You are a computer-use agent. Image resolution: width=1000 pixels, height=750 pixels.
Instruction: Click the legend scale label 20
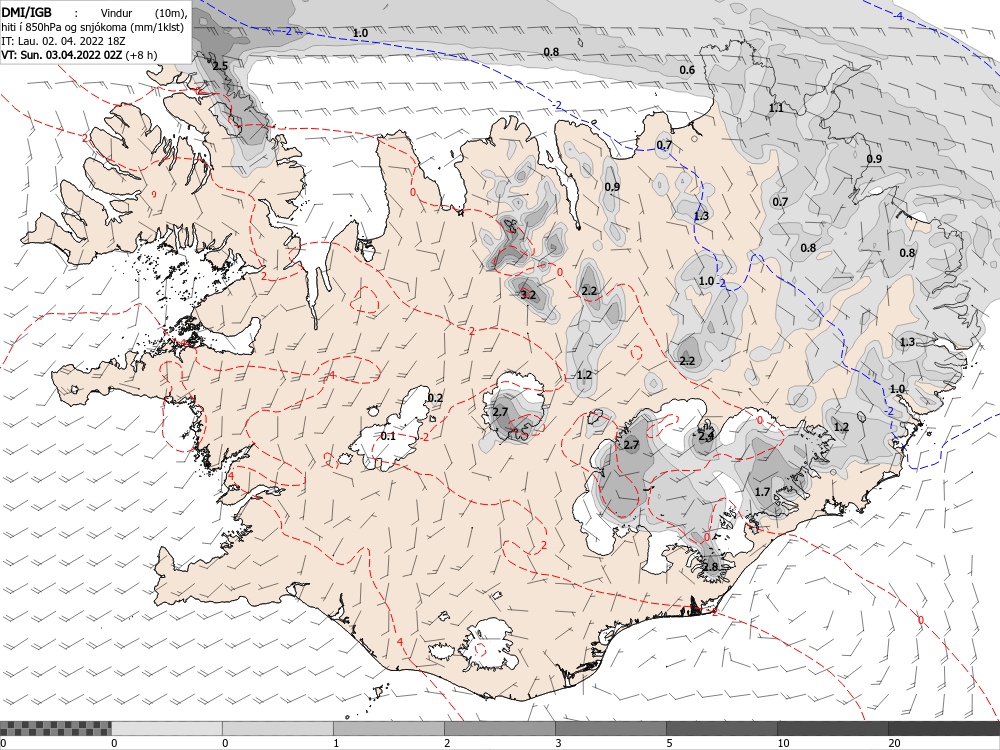coord(894,743)
